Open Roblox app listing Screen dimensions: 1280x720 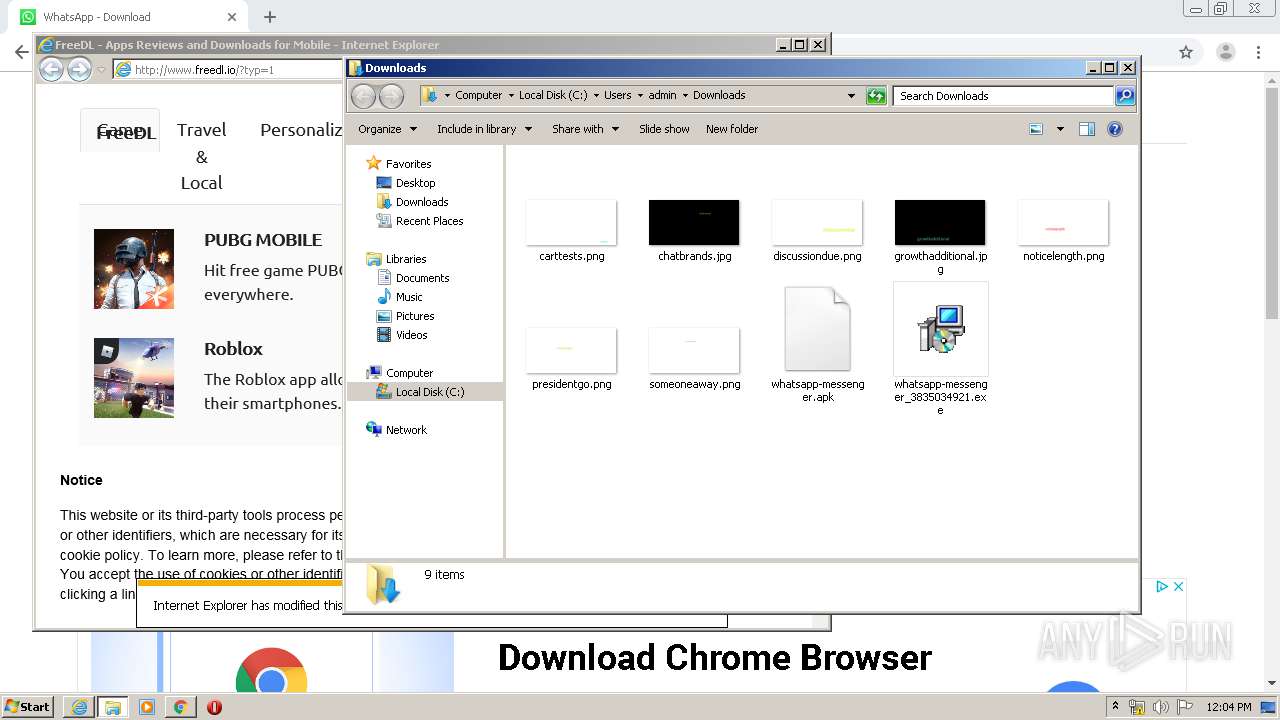point(233,349)
